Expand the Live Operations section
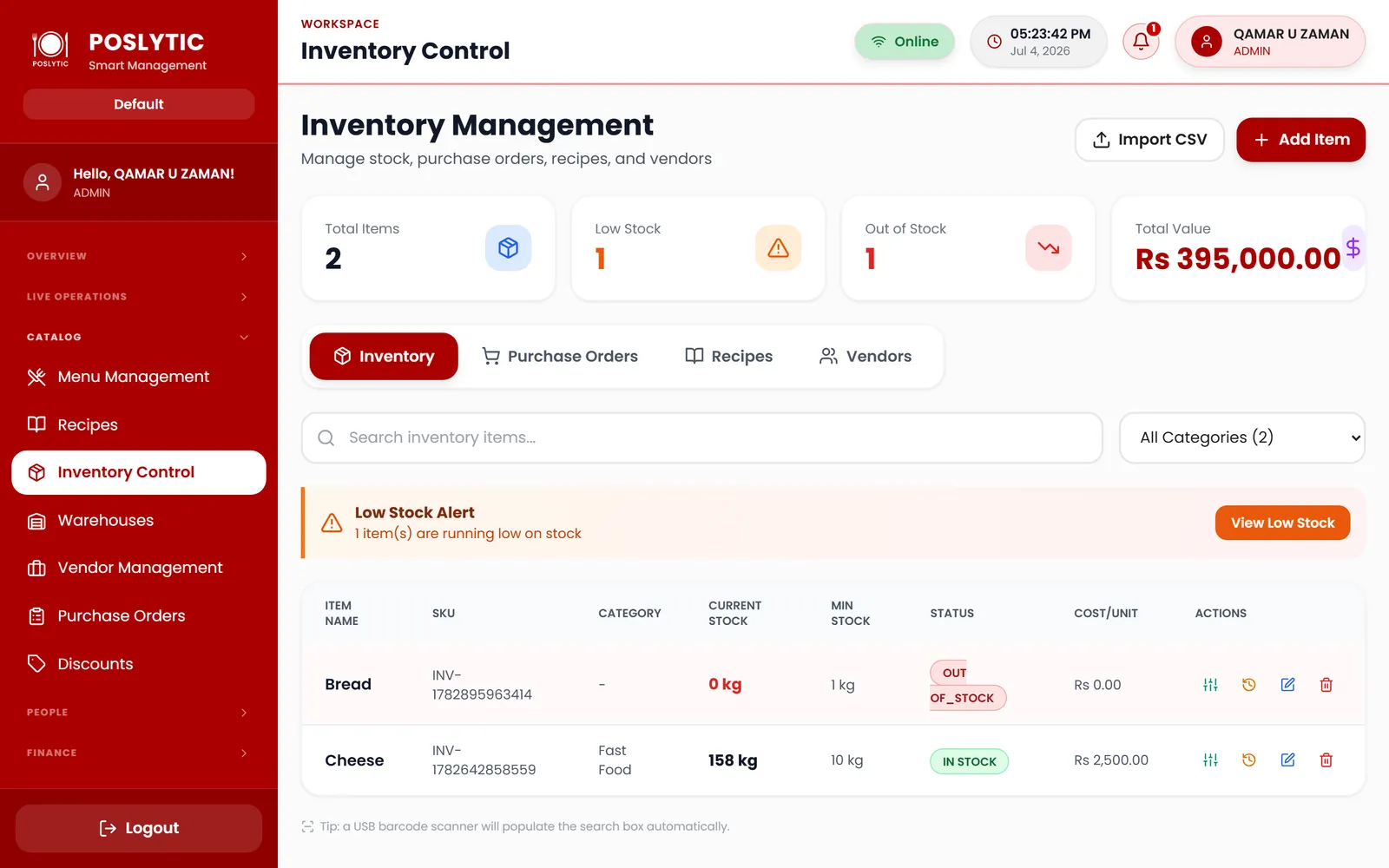The height and width of the screenshot is (868, 1389). 139,297
